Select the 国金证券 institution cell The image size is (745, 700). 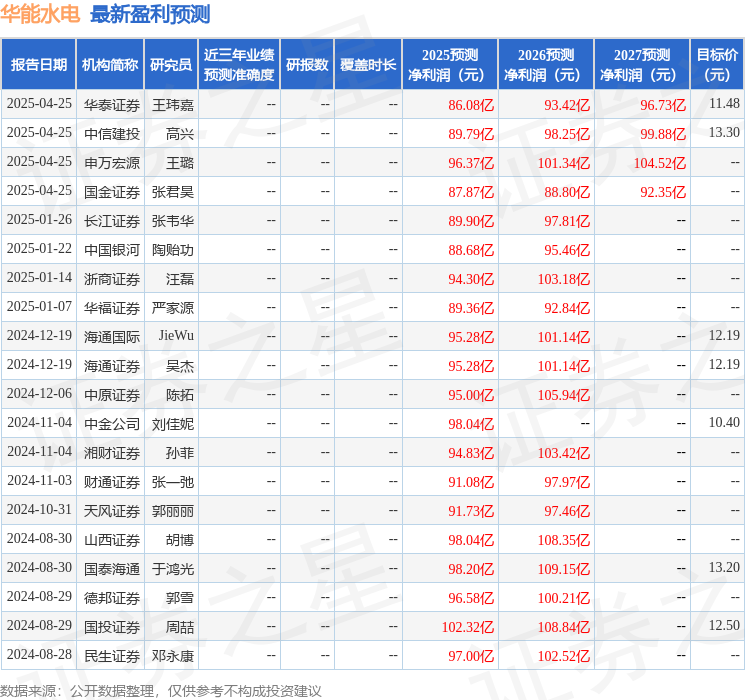click(x=112, y=192)
